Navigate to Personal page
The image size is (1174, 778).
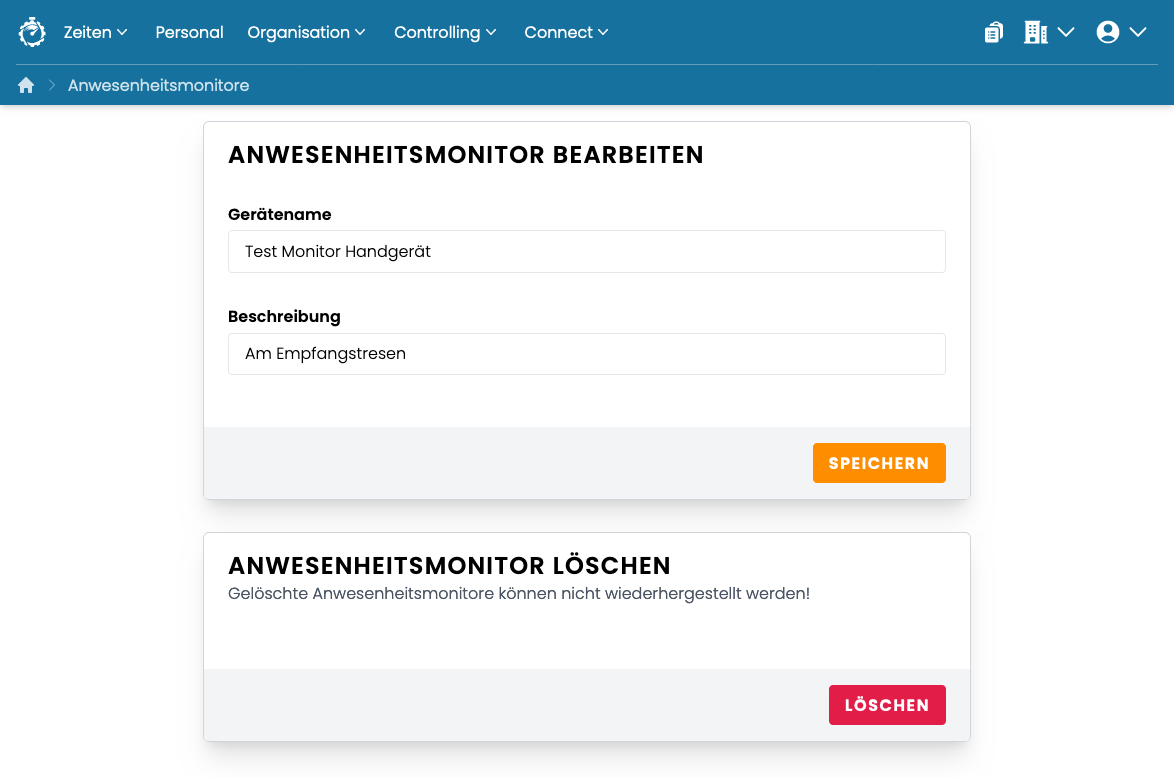(189, 32)
